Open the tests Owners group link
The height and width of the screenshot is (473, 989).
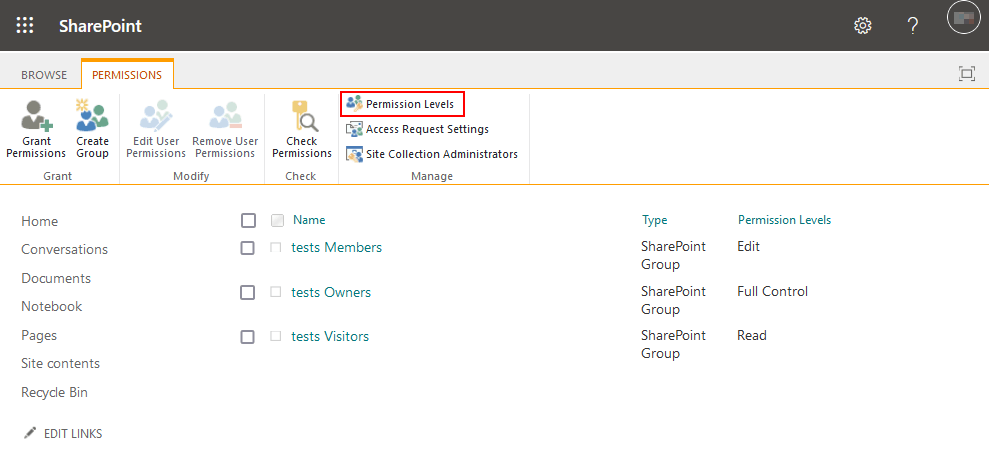[331, 292]
